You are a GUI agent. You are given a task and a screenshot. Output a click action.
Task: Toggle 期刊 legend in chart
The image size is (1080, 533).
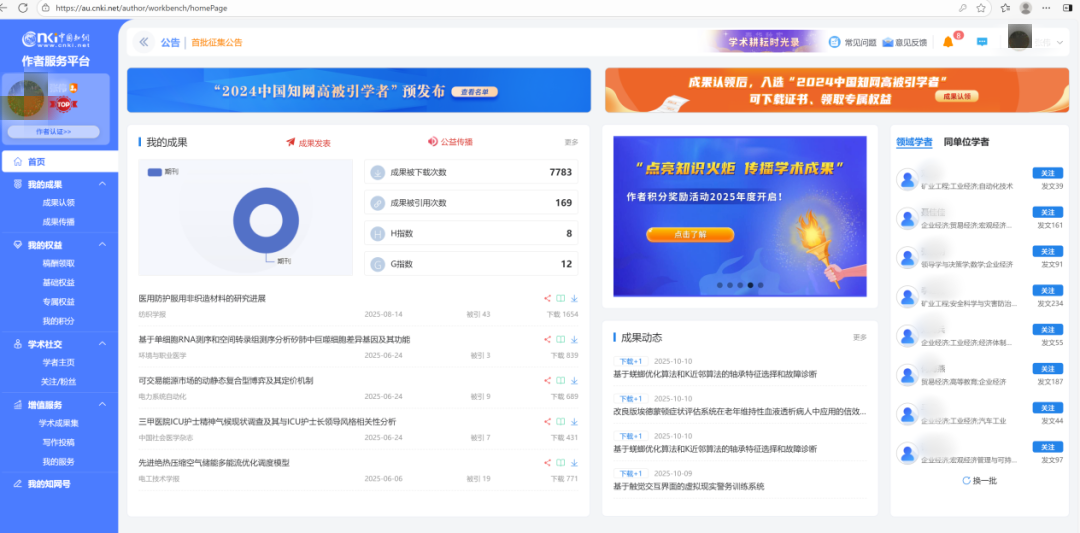[154, 173]
